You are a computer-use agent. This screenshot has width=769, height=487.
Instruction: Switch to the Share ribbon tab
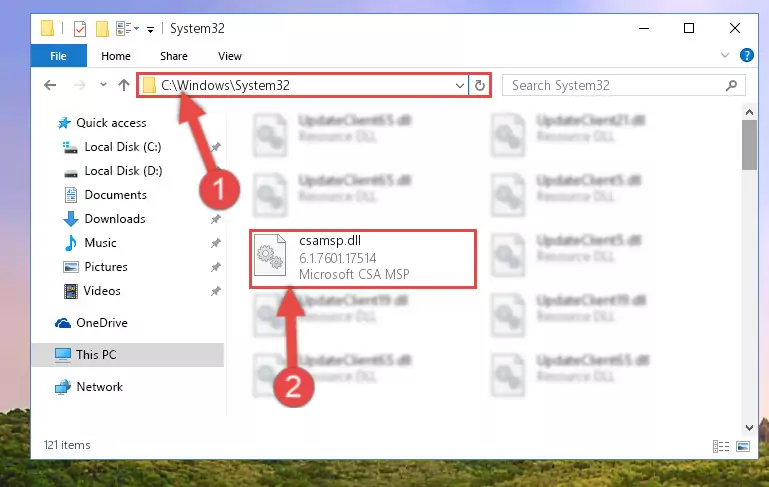point(174,56)
